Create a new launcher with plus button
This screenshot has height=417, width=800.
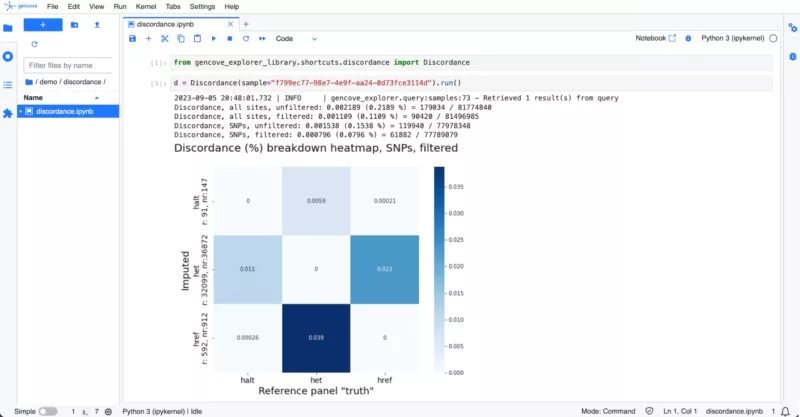tap(42, 24)
